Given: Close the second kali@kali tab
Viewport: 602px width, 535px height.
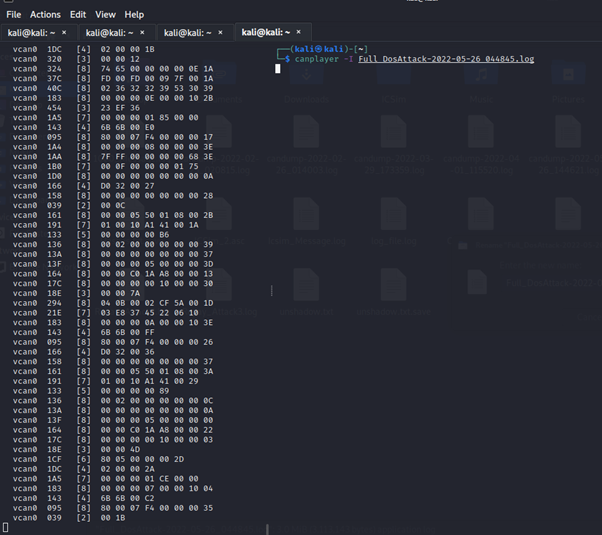Looking at the screenshot, I should tap(142, 33).
